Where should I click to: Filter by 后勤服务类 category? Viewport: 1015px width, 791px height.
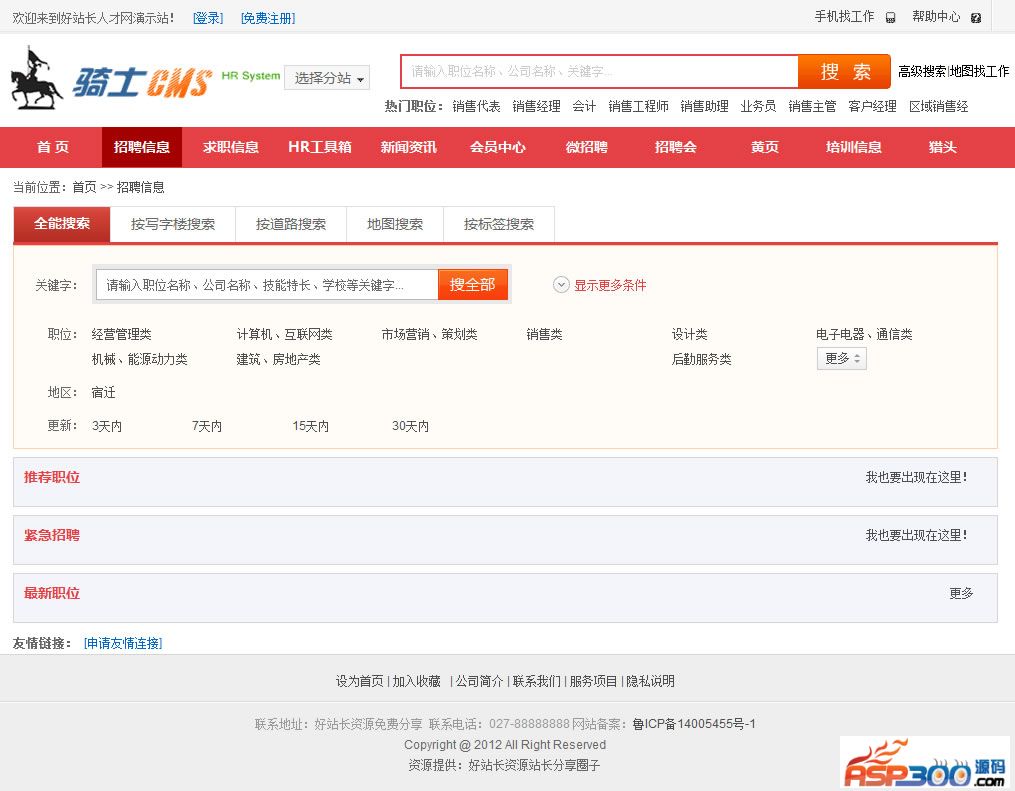(702, 359)
